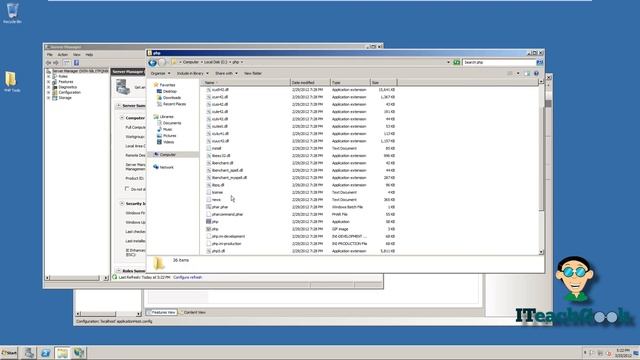640x360 pixels.
Task: Expand the Roles node in Server Manager
Action: tap(49, 76)
